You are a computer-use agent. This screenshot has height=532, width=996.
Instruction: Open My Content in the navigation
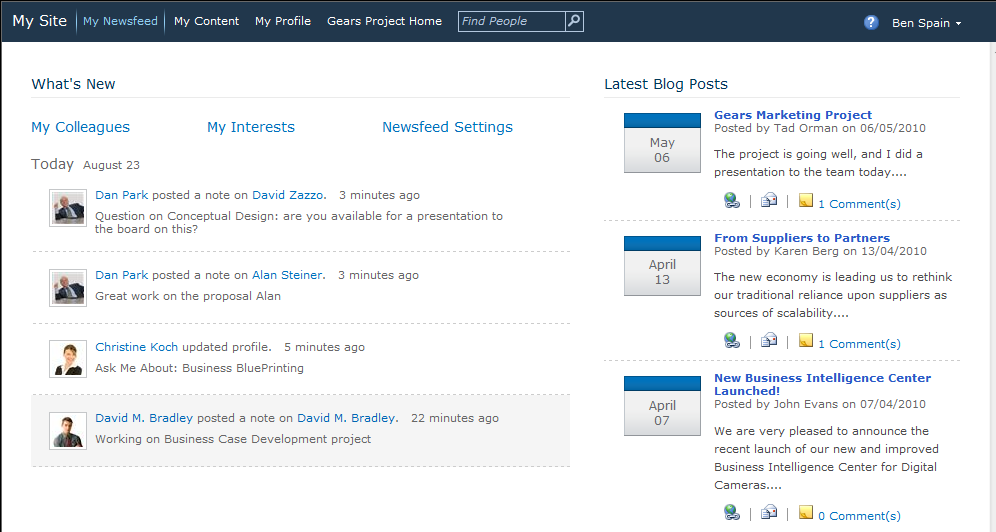coord(206,21)
